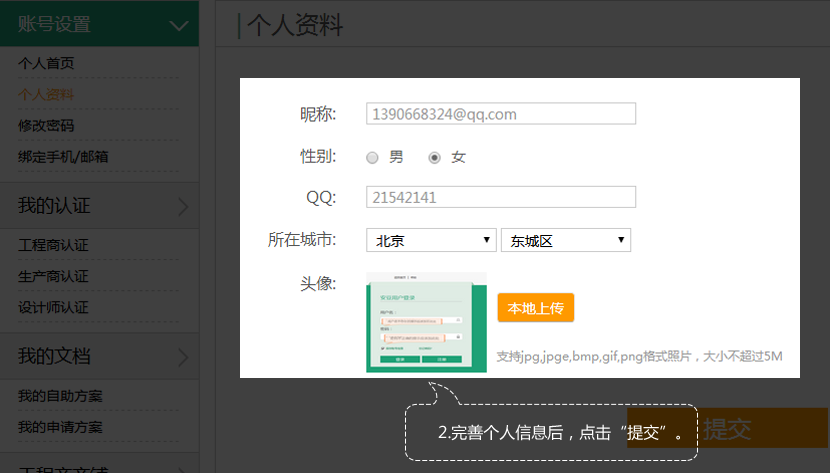Click the QQ number input field
Image resolution: width=830 pixels, height=473 pixels.
pyautogui.click(x=501, y=198)
